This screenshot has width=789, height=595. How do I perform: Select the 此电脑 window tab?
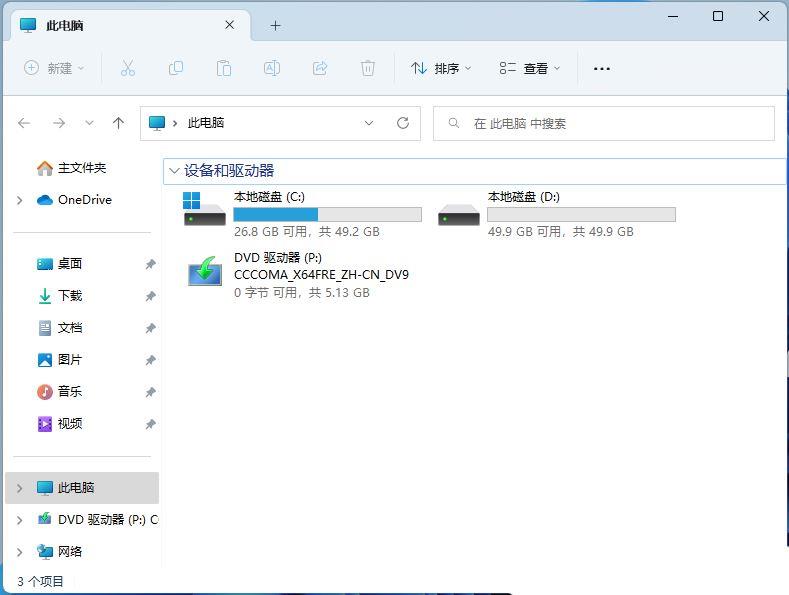130,25
